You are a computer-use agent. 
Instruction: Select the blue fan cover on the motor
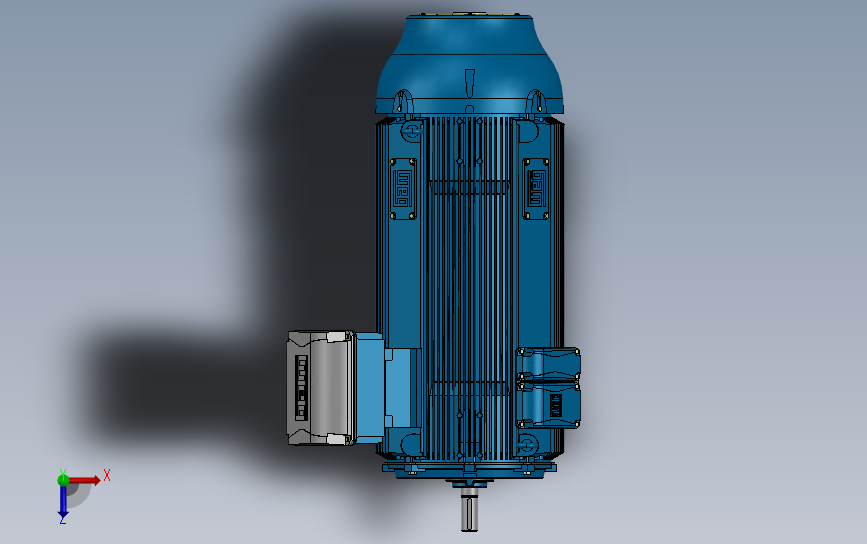469,65
